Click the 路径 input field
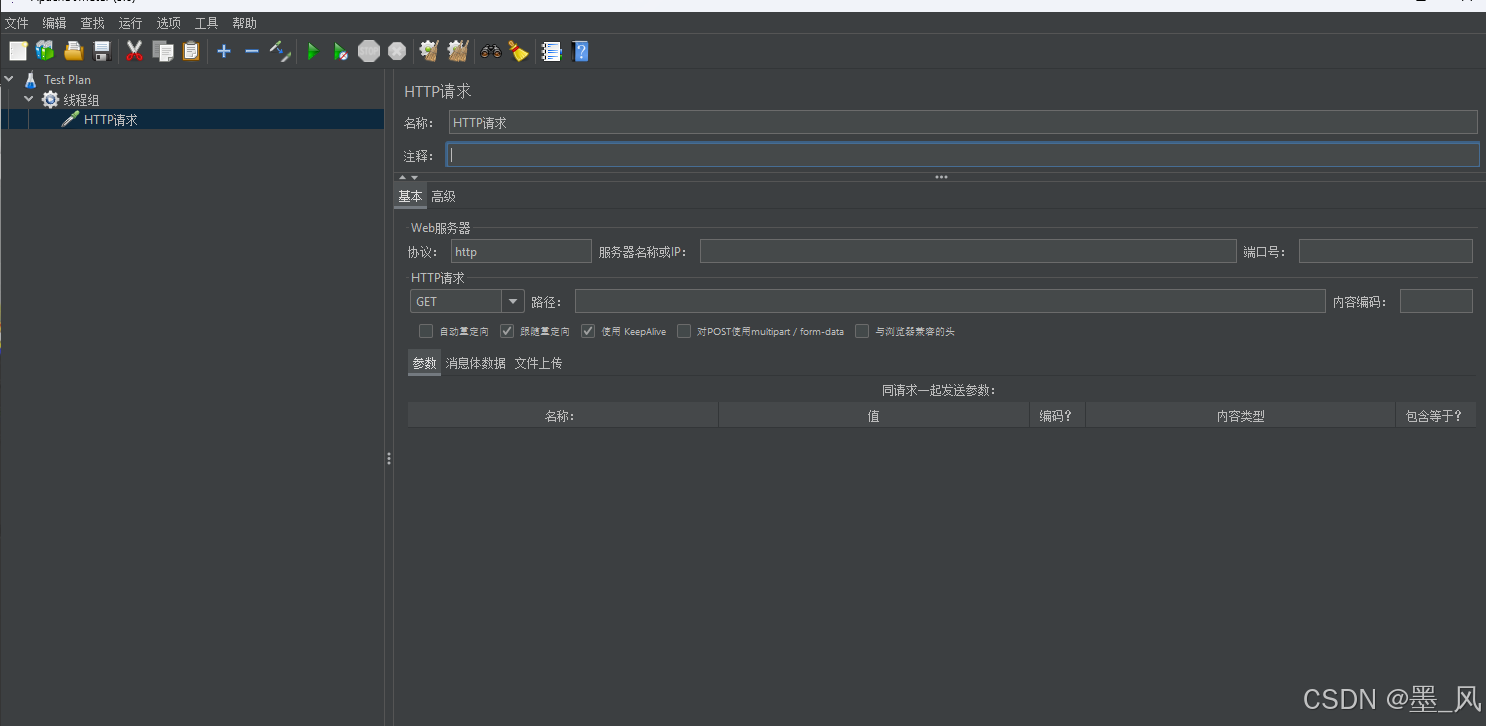 point(950,301)
